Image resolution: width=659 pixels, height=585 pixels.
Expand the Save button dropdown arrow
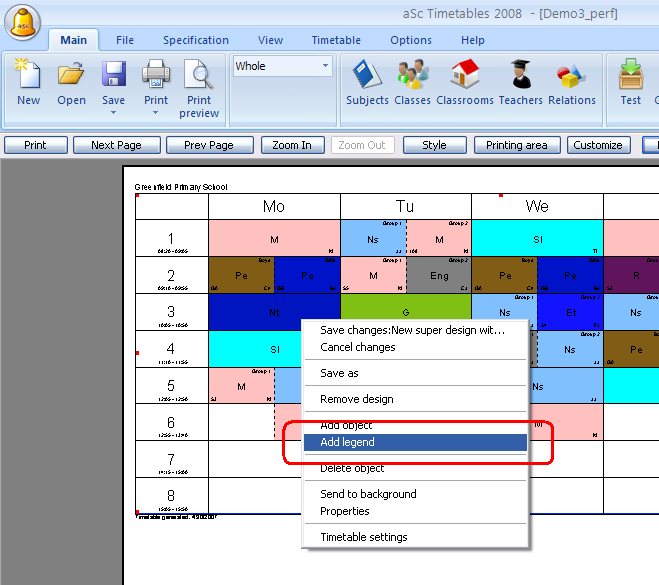click(x=114, y=112)
